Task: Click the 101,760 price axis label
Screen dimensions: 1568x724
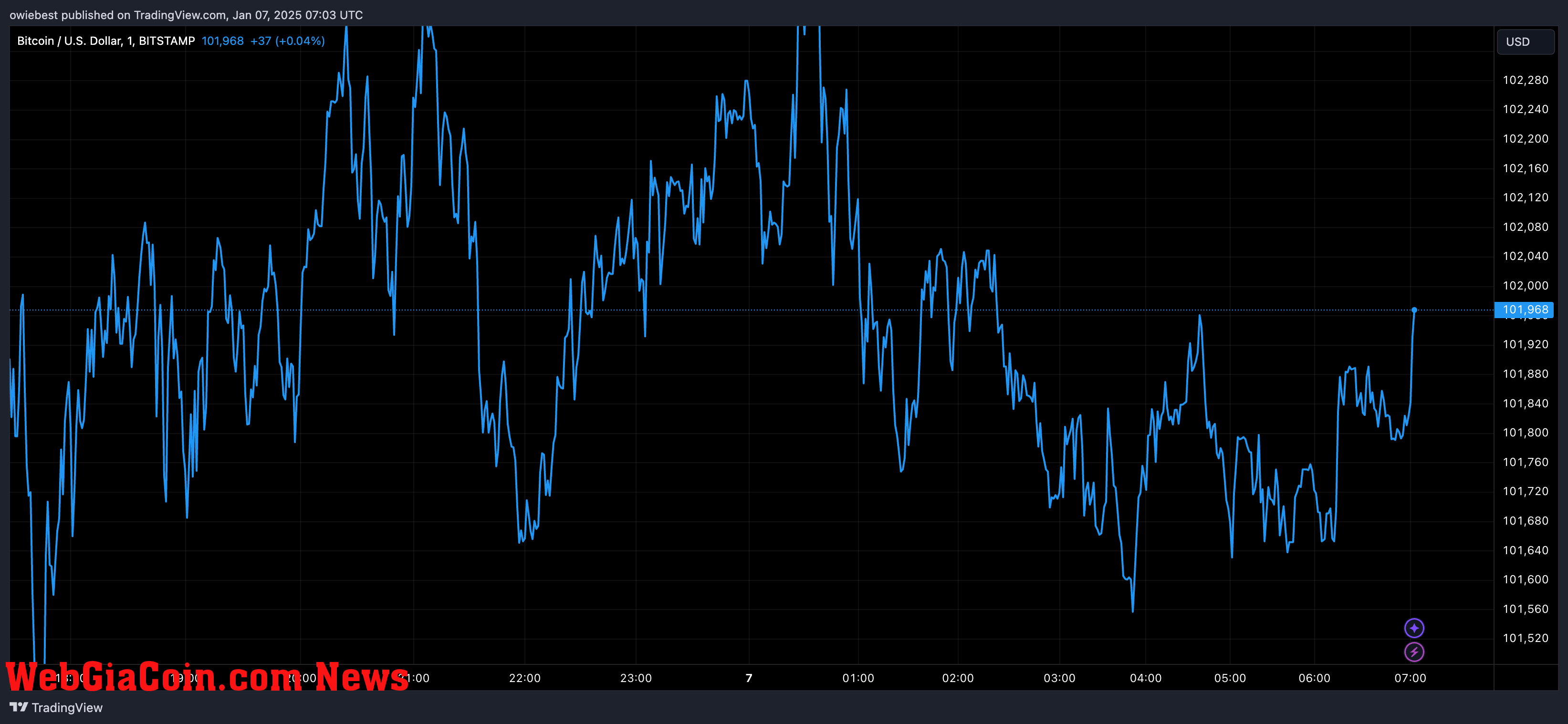Action: 1526,462
